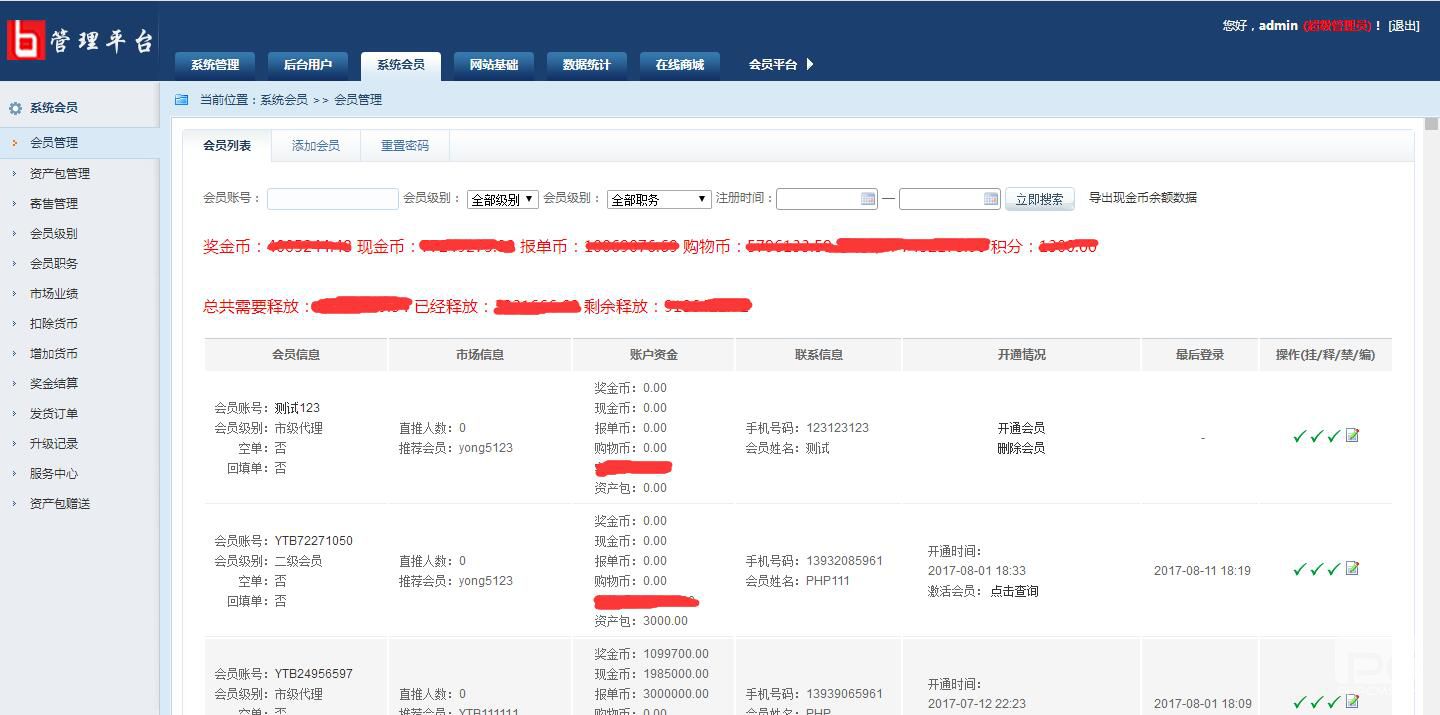The width and height of the screenshot is (1440, 715).
Task: Click first green checkmark for member YTB72271050
Action: point(1299,569)
